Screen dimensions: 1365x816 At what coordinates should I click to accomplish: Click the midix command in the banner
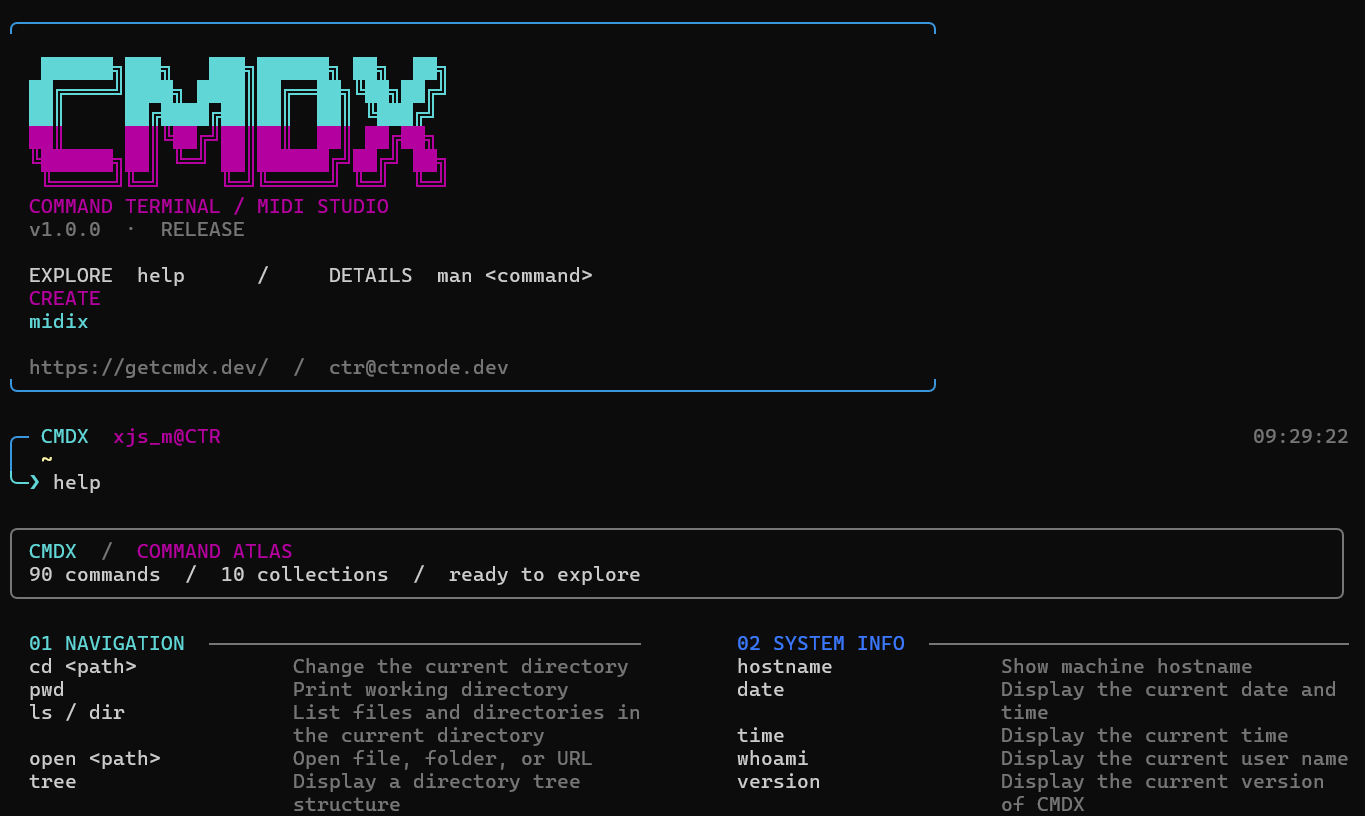[59, 321]
